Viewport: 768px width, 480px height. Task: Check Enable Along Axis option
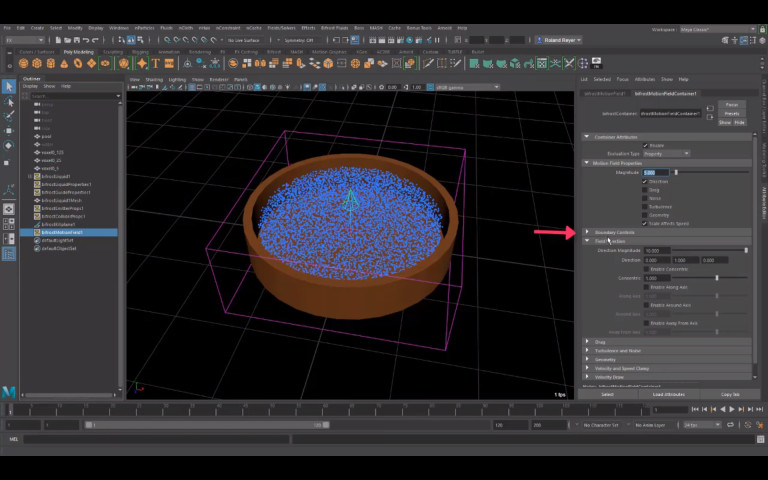pyautogui.click(x=646, y=288)
